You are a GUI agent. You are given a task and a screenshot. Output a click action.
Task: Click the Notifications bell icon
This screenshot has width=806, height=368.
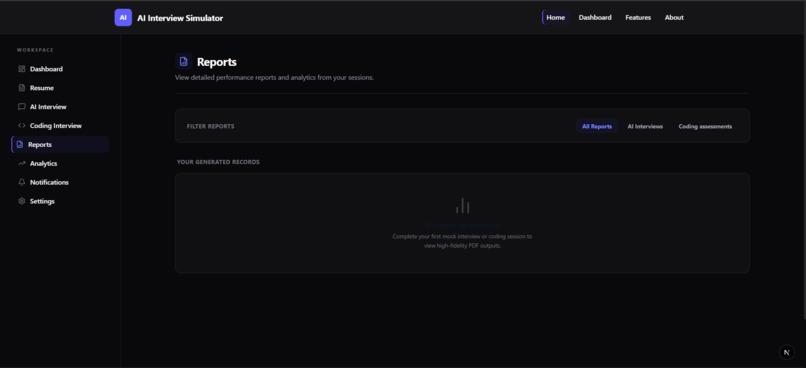point(22,182)
